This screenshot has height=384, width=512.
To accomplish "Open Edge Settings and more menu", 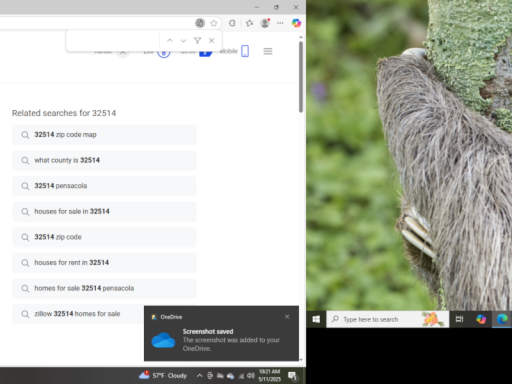I will (280, 23).
